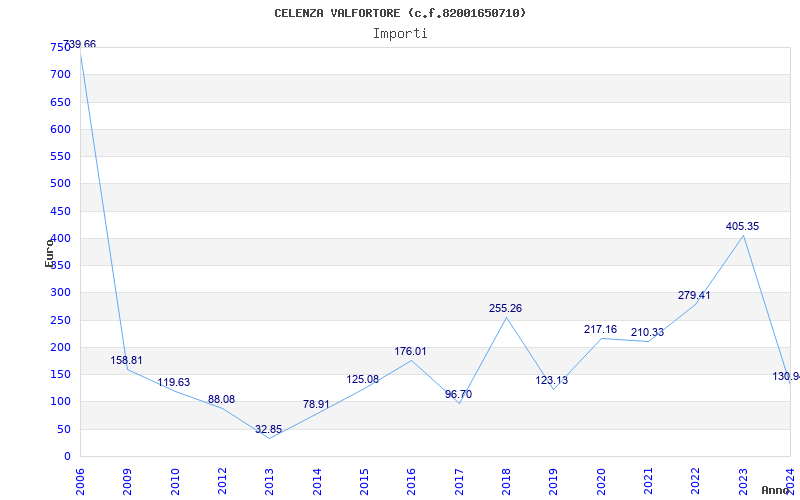800x500 pixels.
Task: Click the 2016 x-axis year label
Action: tap(412, 481)
